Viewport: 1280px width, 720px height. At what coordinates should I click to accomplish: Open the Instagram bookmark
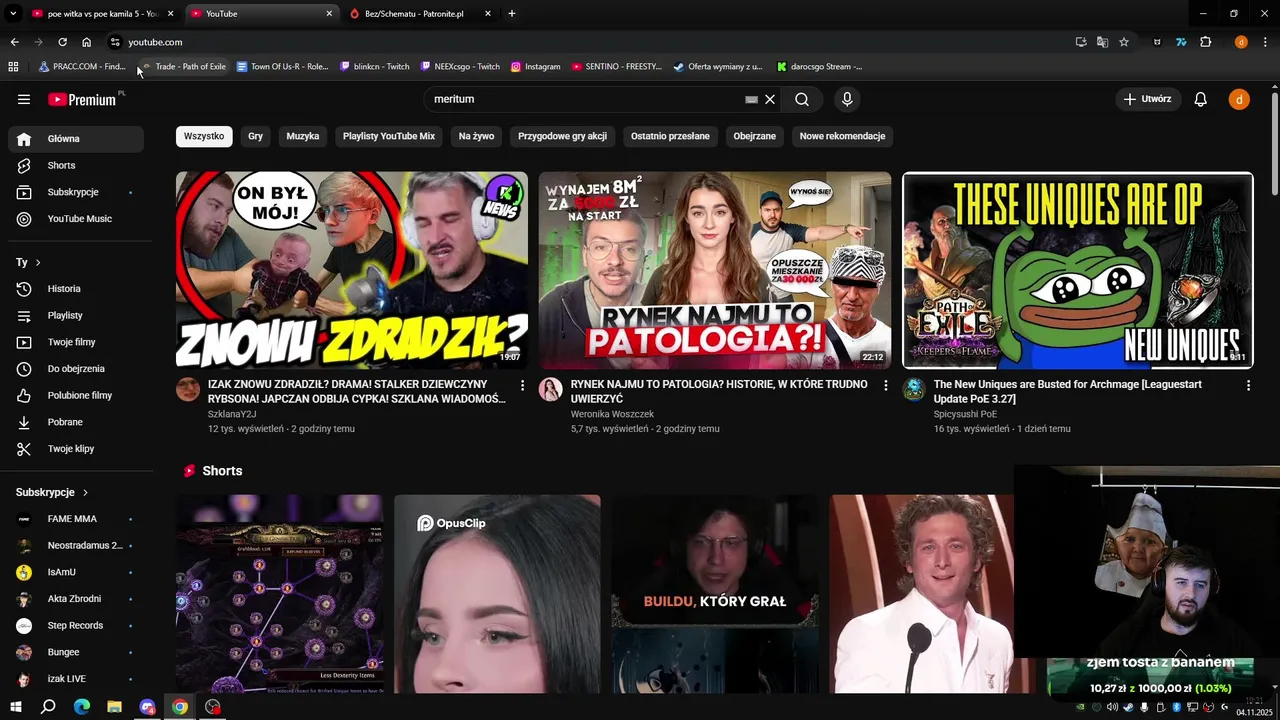[x=535, y=67]
